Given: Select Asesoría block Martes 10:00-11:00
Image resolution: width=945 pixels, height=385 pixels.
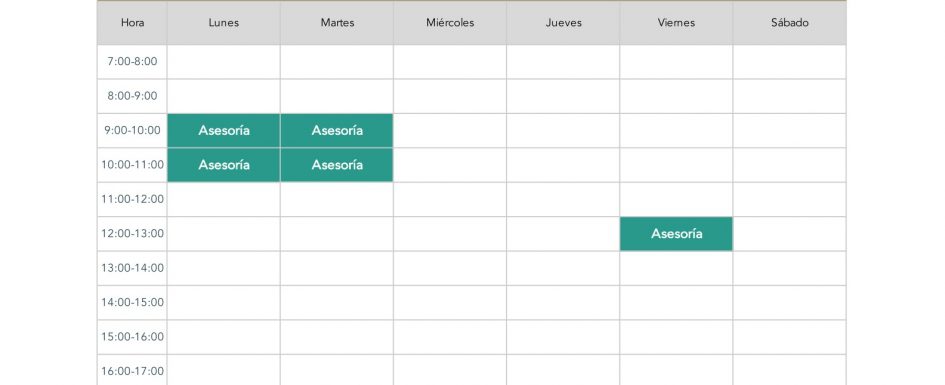Looking at the screenshot, I should tap(337, 165).
